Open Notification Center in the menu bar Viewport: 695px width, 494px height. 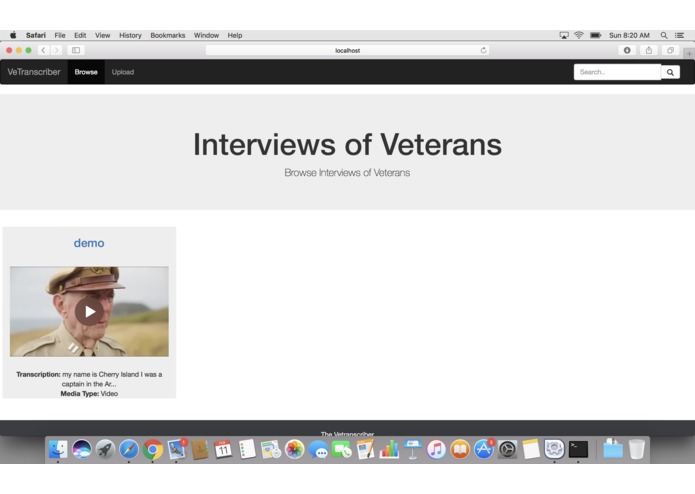[x=679, y=35]
